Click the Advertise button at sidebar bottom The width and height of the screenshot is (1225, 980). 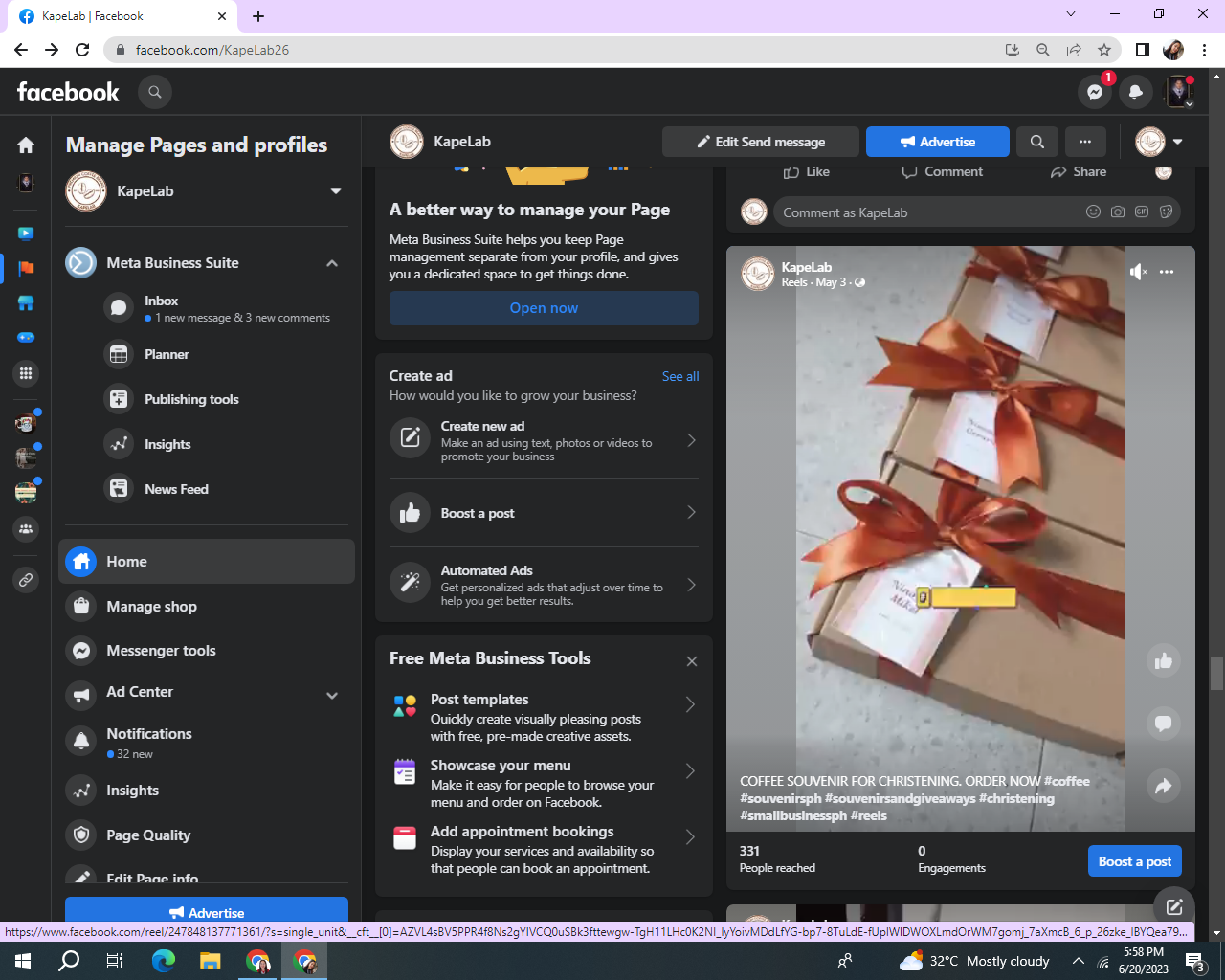[x=207, y=912]
